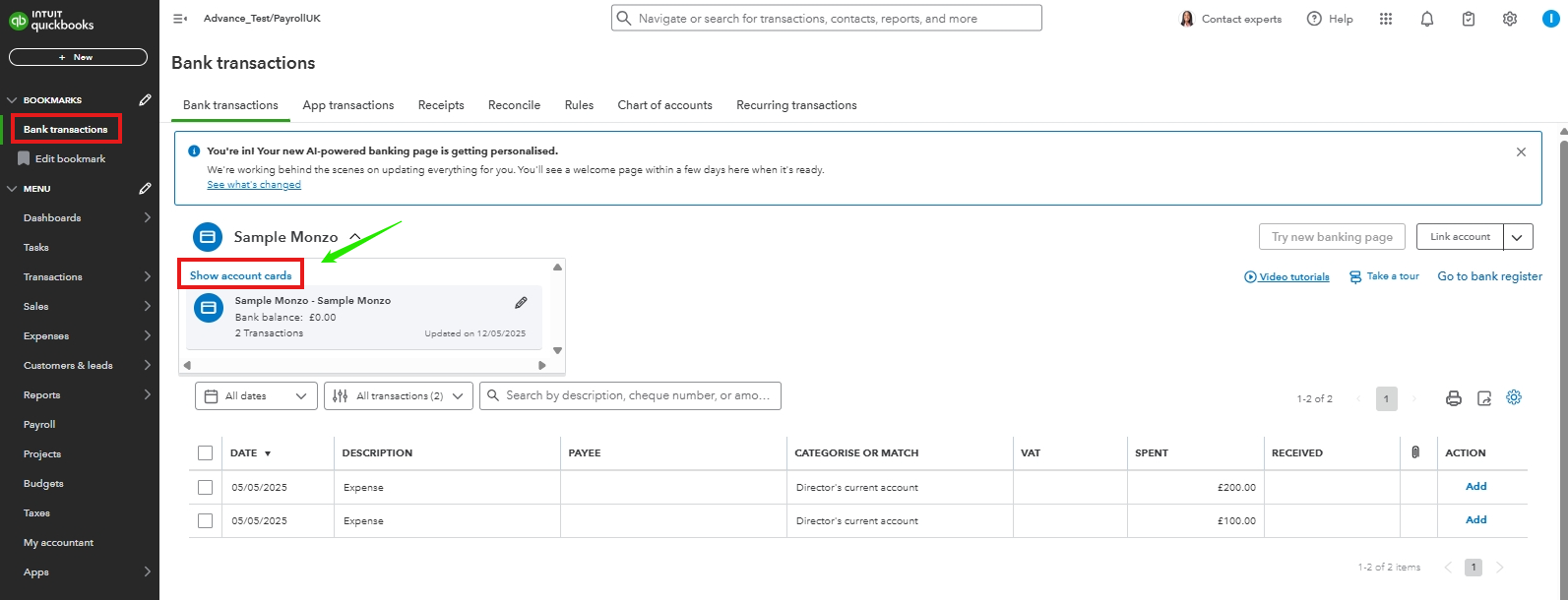Open the tasks clipboard icon in header
The image size is (1568, 600).
point(1469,19)
